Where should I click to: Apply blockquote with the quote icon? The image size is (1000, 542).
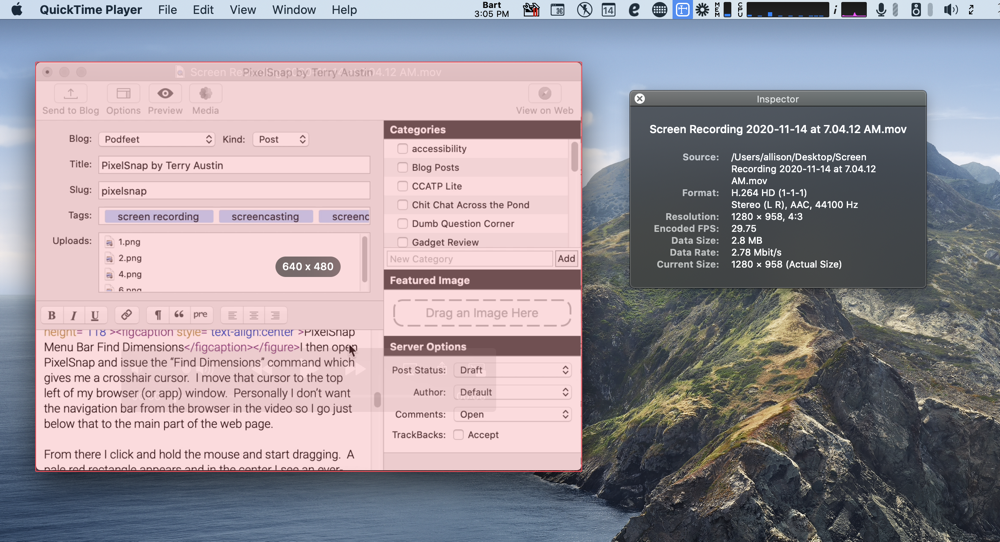pos(179,315)
